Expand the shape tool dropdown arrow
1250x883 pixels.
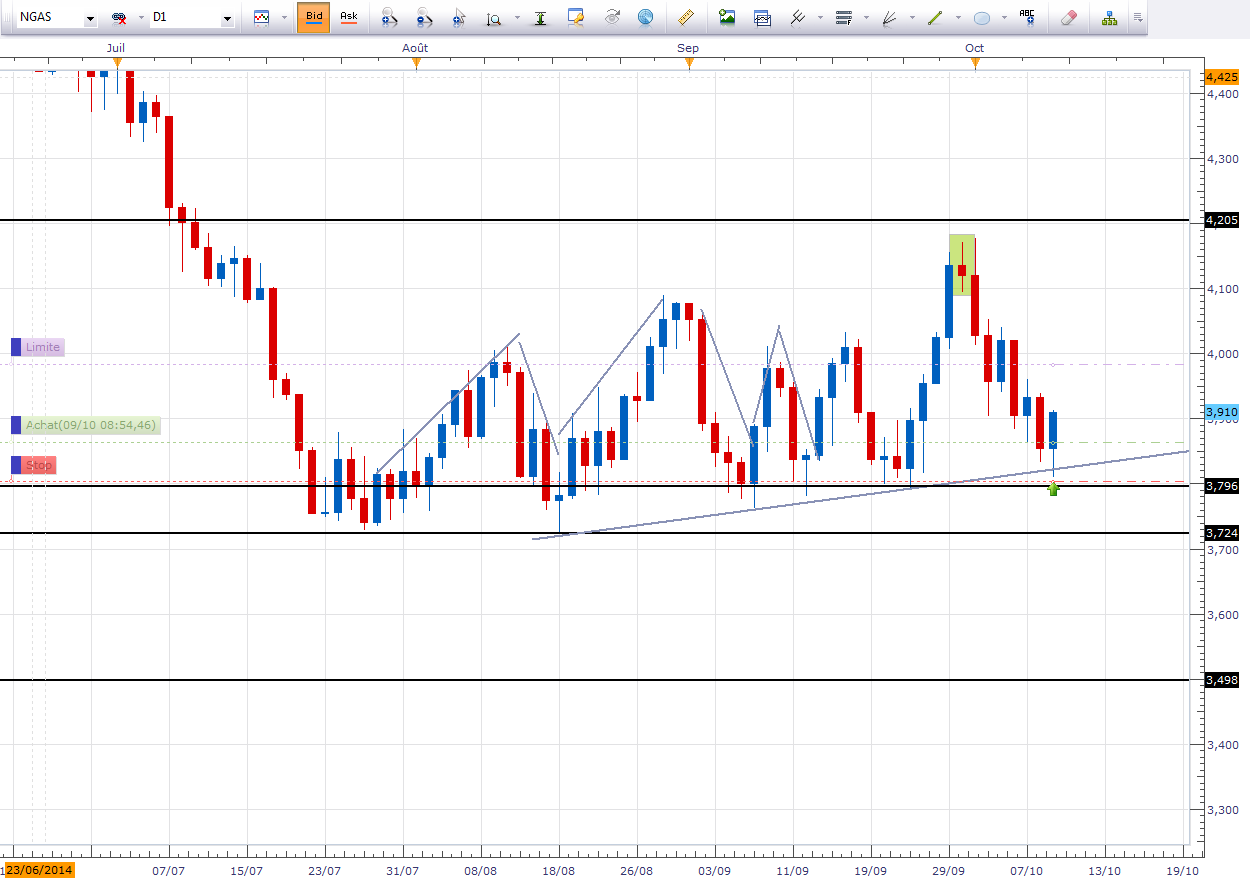(1003, 18)
